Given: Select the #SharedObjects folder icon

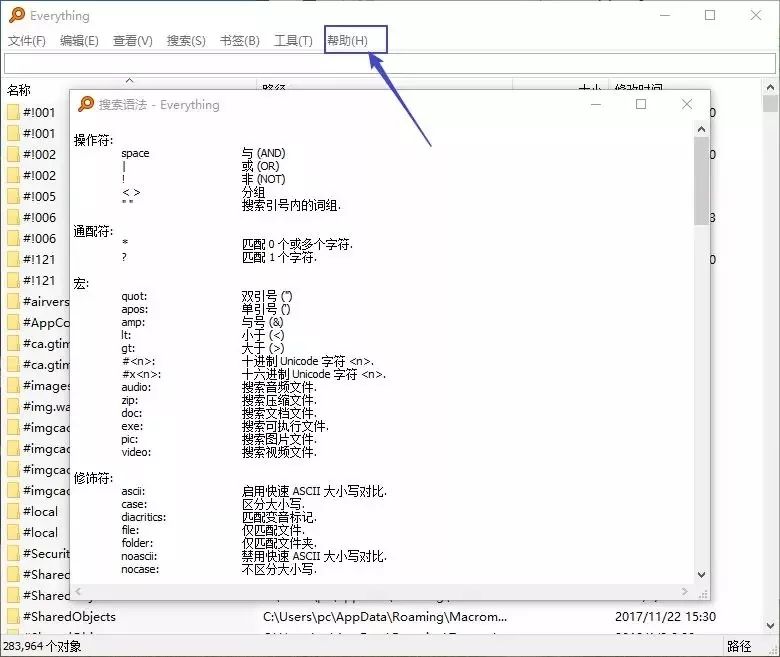Looking at the screenshot, I should coord(13,617).
